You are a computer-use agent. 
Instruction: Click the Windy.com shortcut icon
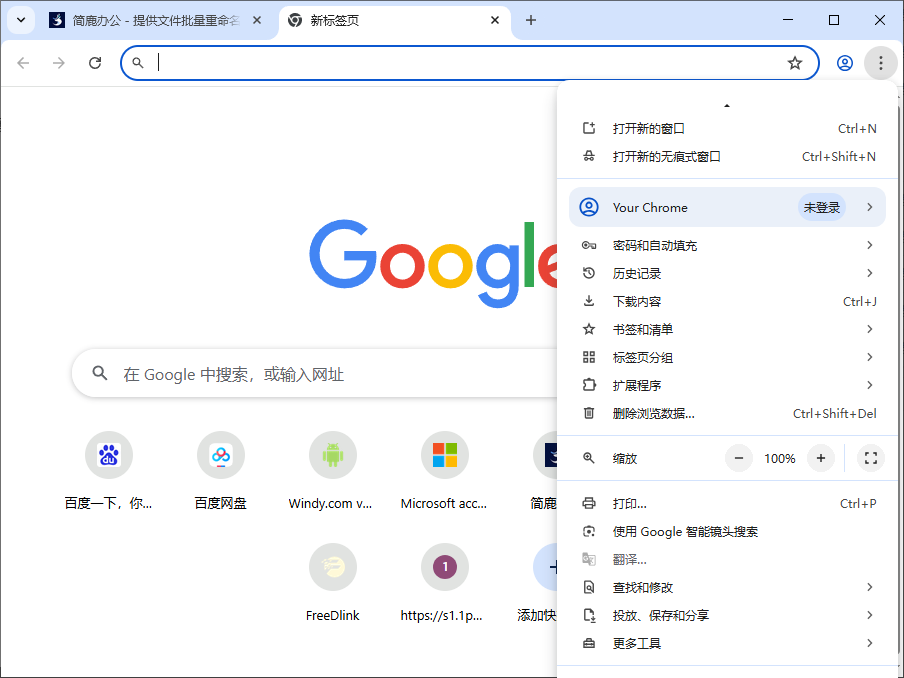point(333,455)
